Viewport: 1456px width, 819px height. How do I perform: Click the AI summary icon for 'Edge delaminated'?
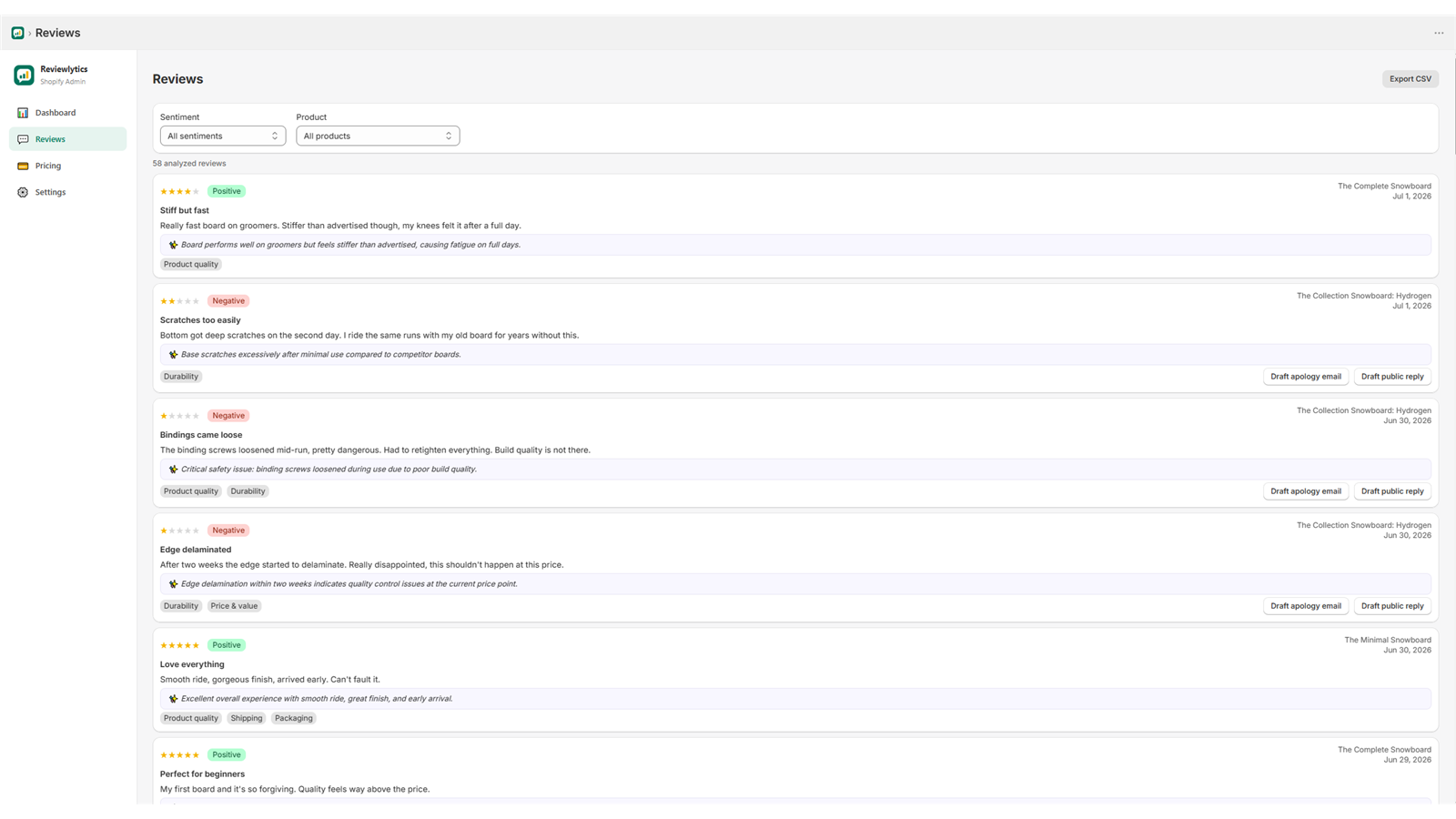click(173, 584)
